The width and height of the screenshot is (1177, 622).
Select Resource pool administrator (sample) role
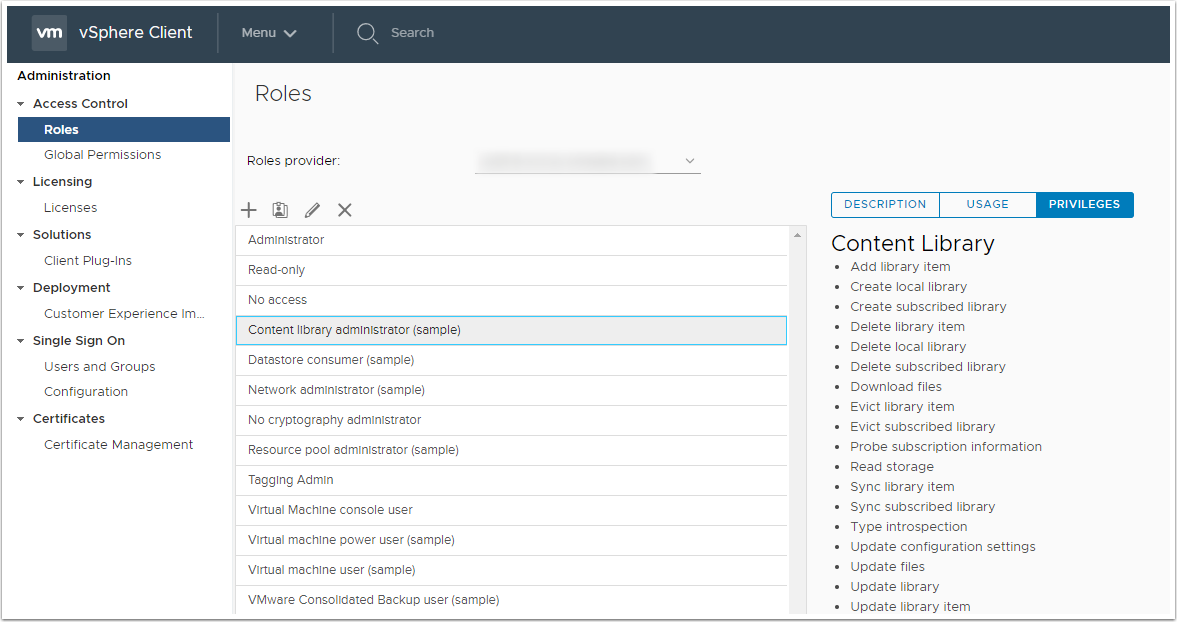tap(511, 450)
